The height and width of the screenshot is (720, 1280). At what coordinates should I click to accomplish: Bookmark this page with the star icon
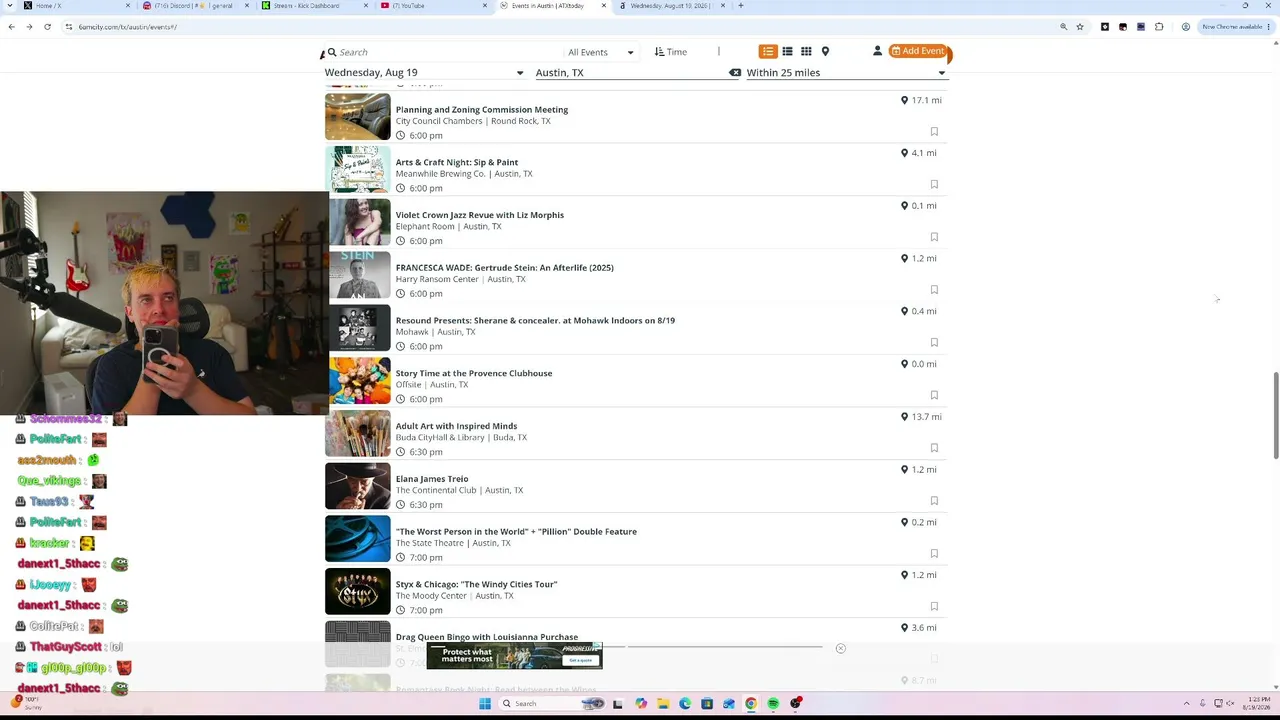click(1080, 27)
